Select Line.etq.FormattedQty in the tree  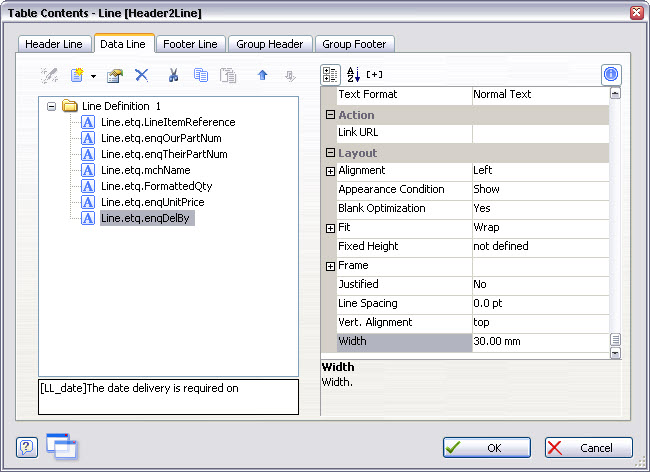point(156,186)
